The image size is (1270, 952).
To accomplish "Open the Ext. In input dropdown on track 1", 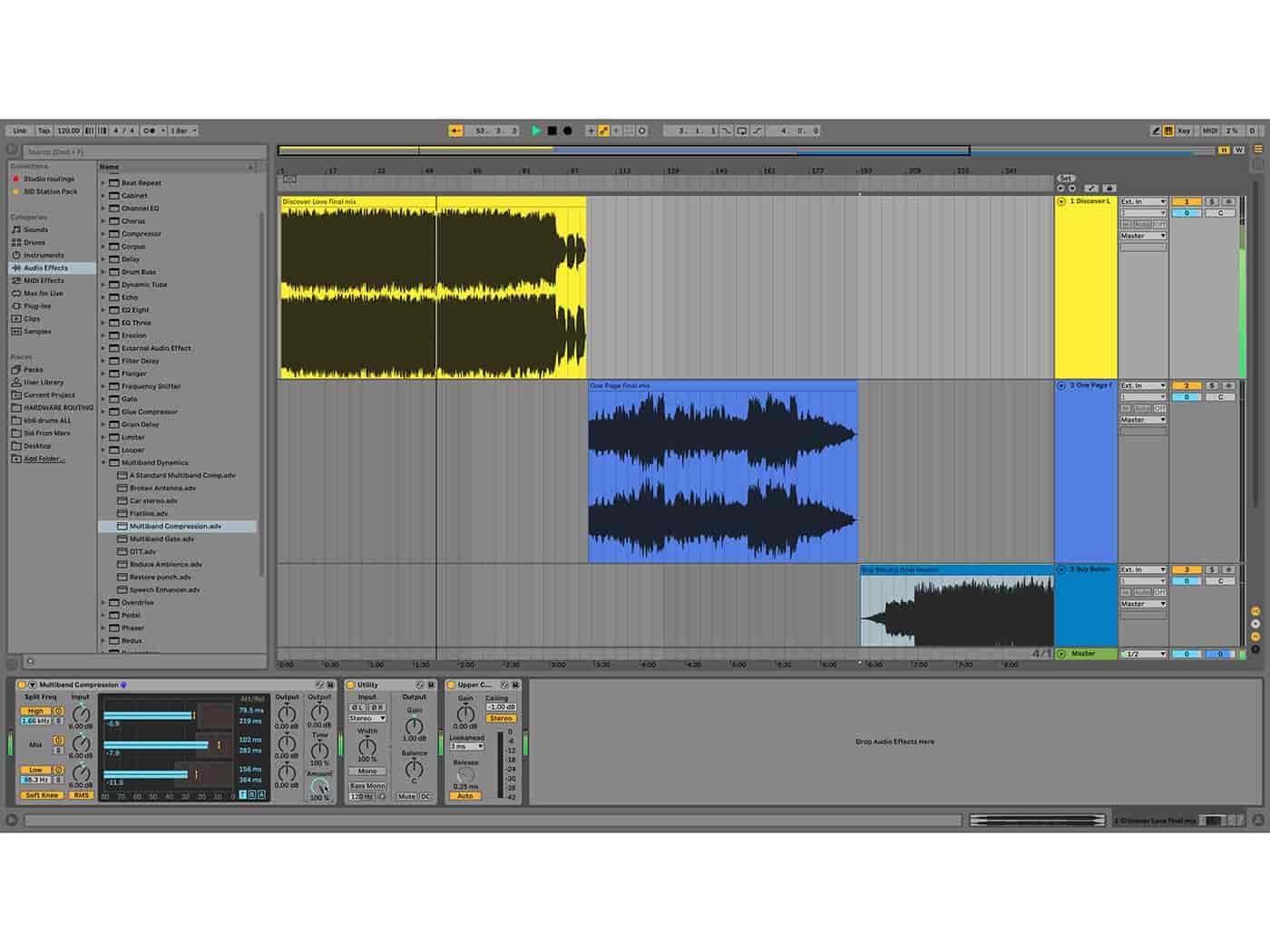I will tap(1143, 200).
